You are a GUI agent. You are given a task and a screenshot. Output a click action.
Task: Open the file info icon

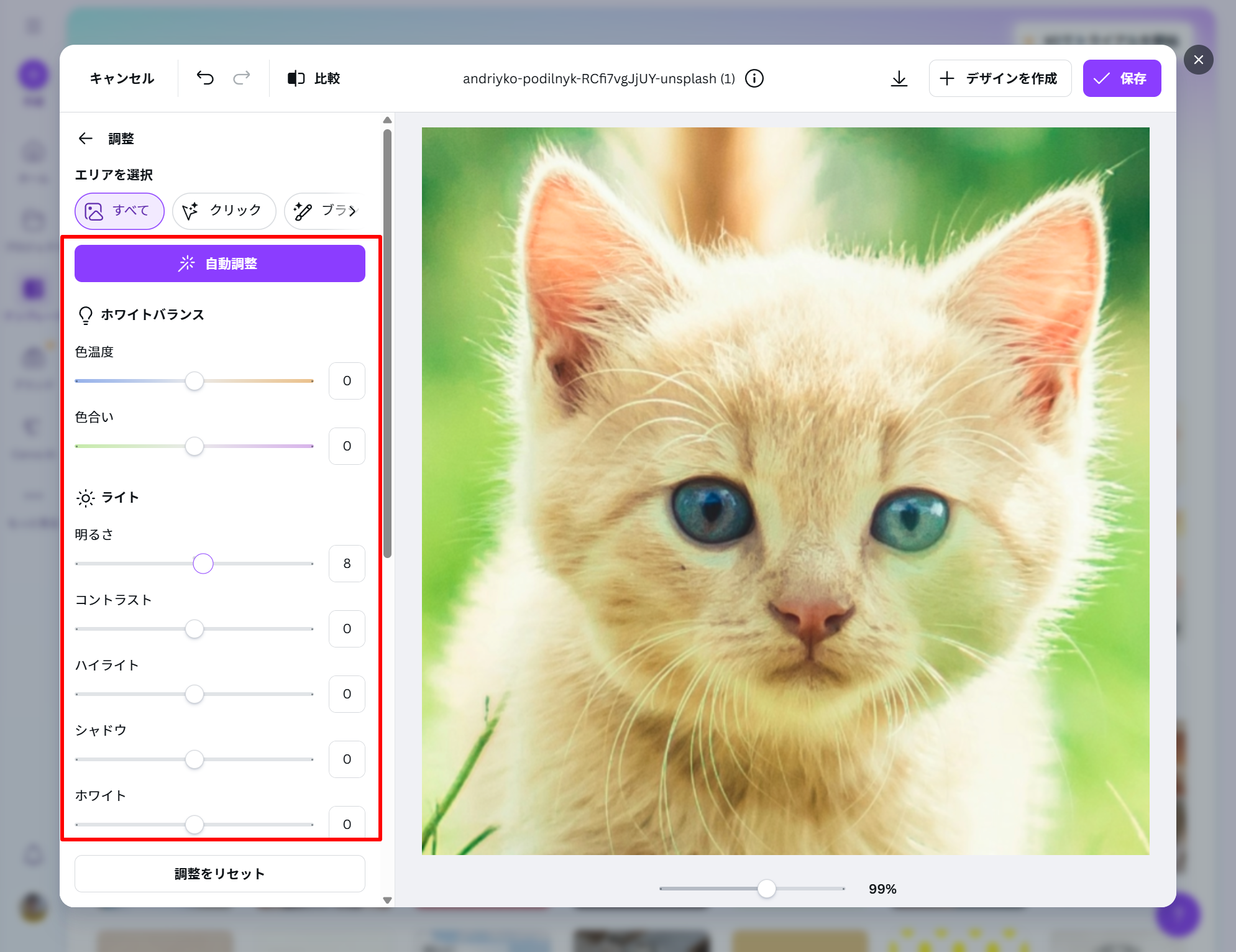tap(754, 78)
